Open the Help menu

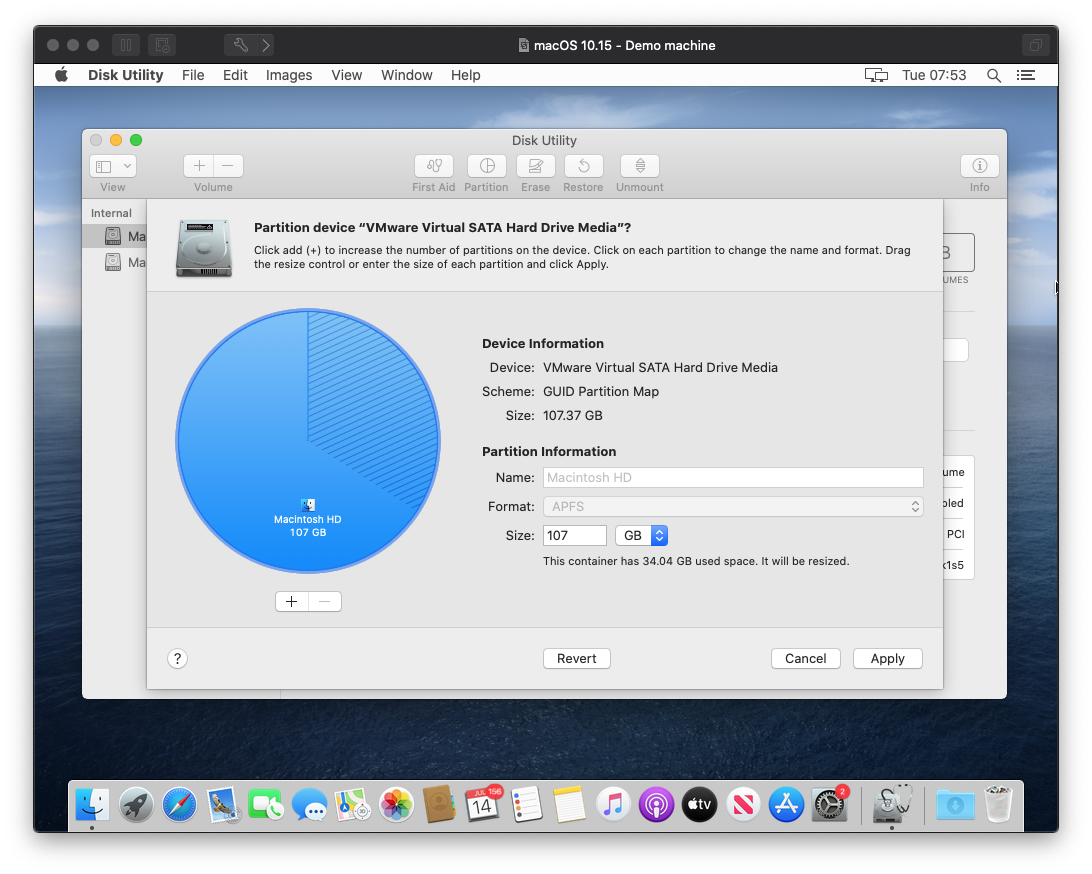[465, 75]
